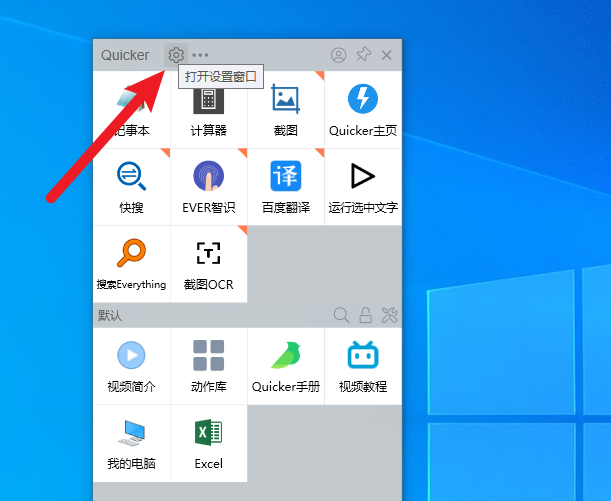Open 我的电脑 My Computer
Screen dimensions: 611x501
[x=132, y=443]
